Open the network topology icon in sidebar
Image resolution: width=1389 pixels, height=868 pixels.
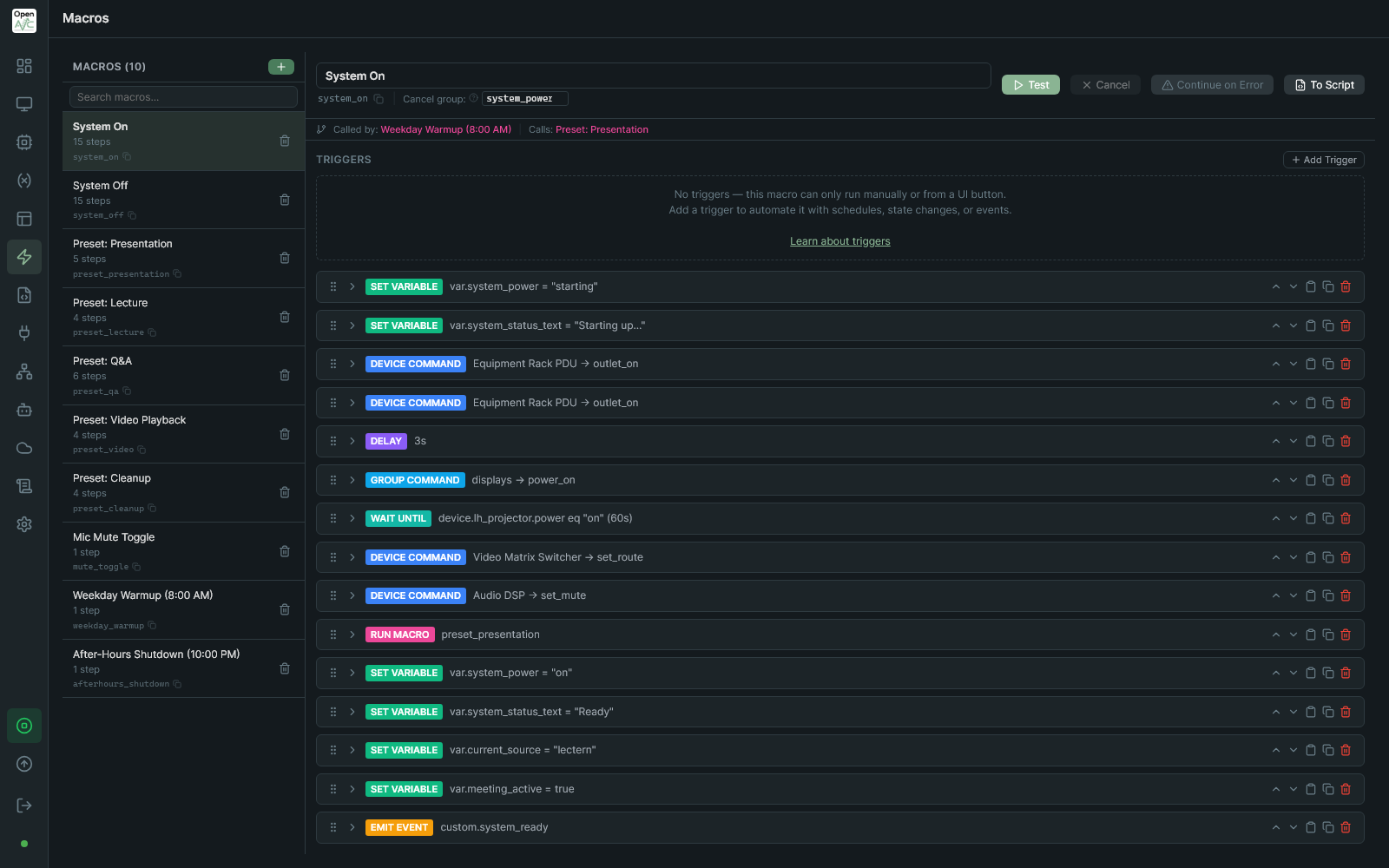click(x=24, y=372)
